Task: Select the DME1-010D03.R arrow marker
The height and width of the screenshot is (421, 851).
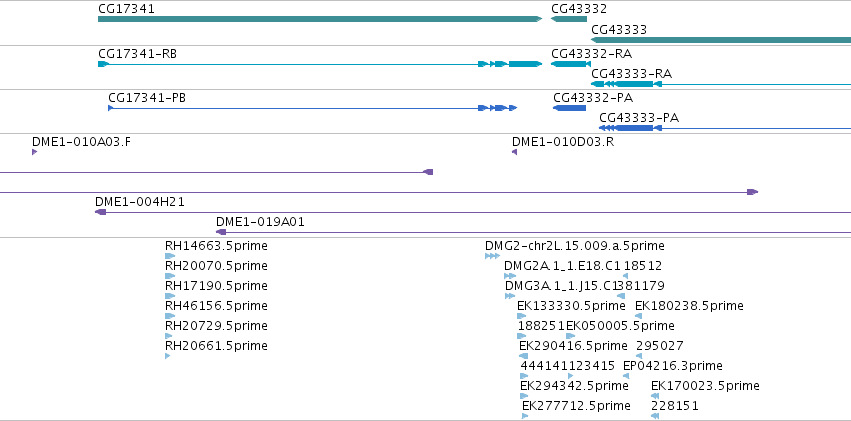Action: click(x=515, y=152)
